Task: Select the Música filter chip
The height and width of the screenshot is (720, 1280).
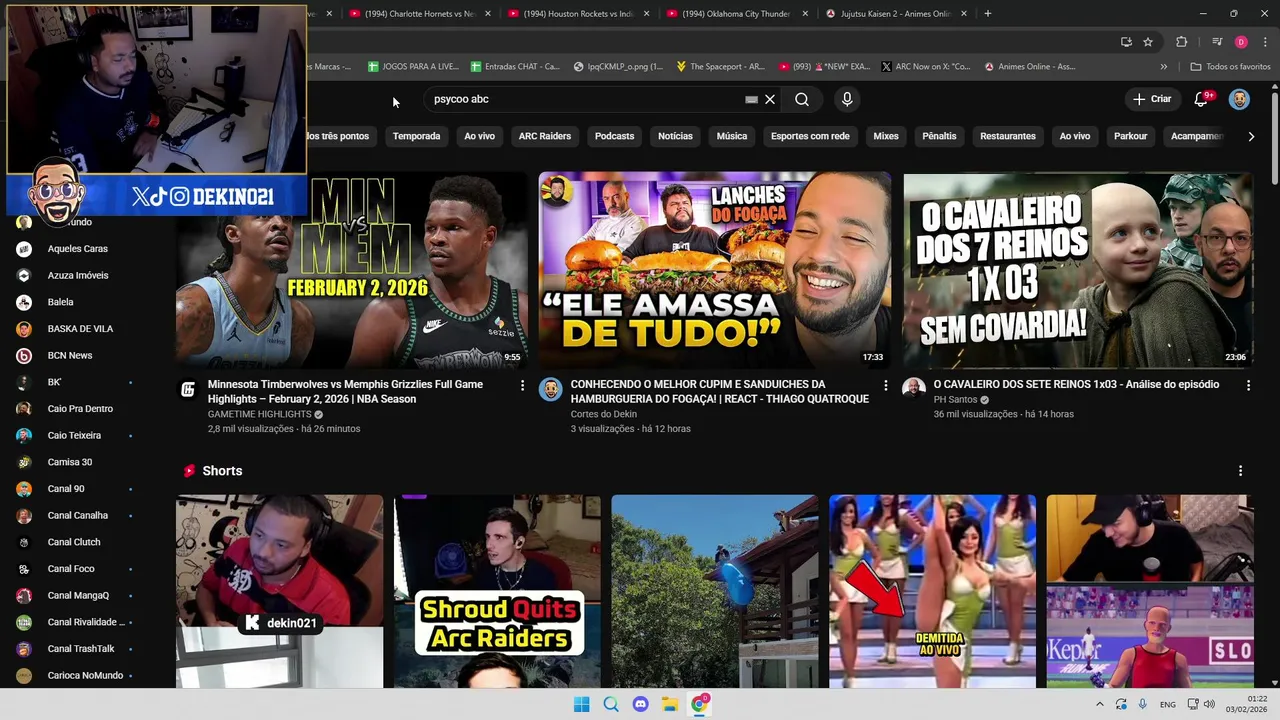Action: (732, 136)
